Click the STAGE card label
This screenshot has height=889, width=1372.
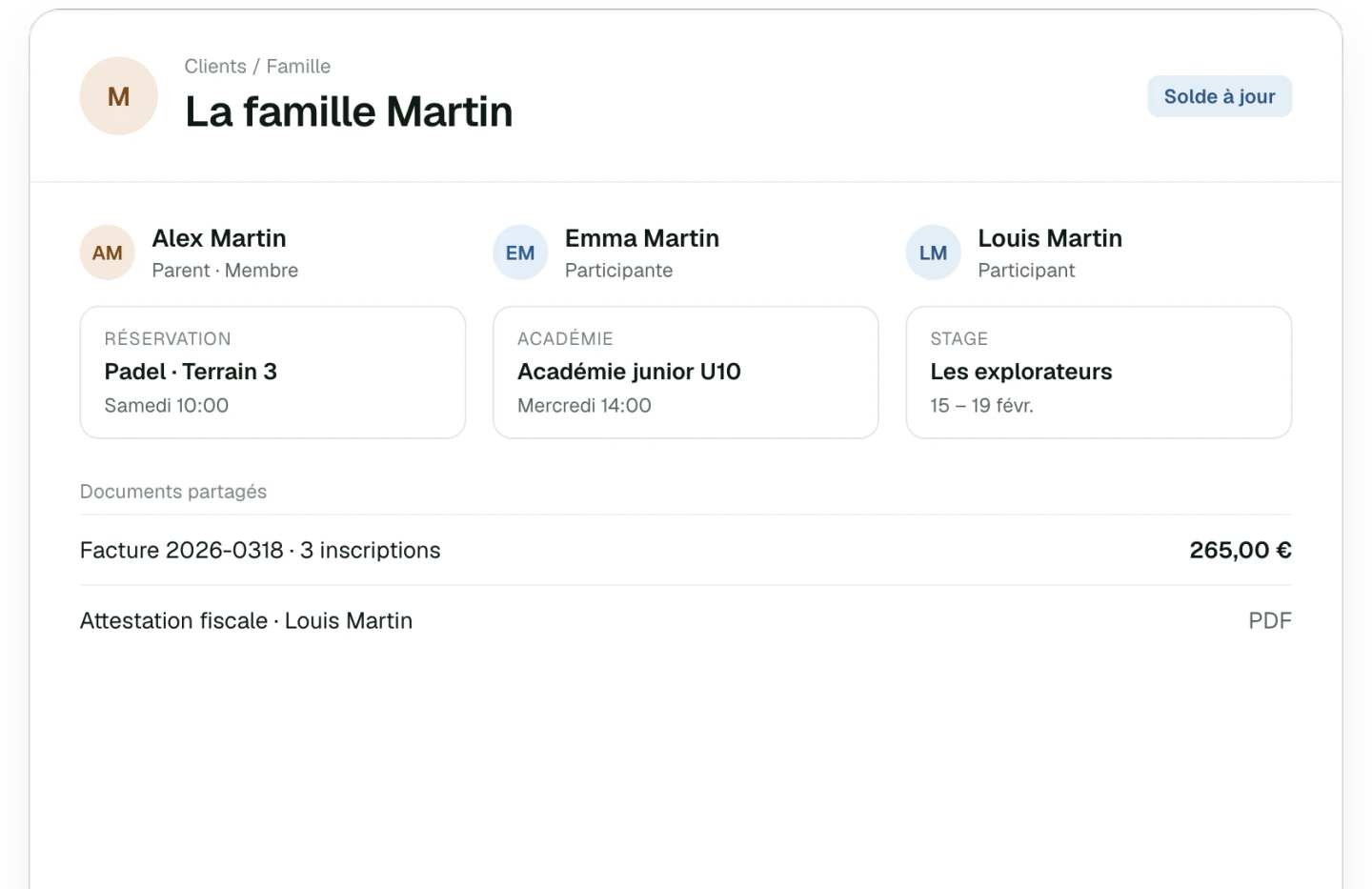[958, 338]
